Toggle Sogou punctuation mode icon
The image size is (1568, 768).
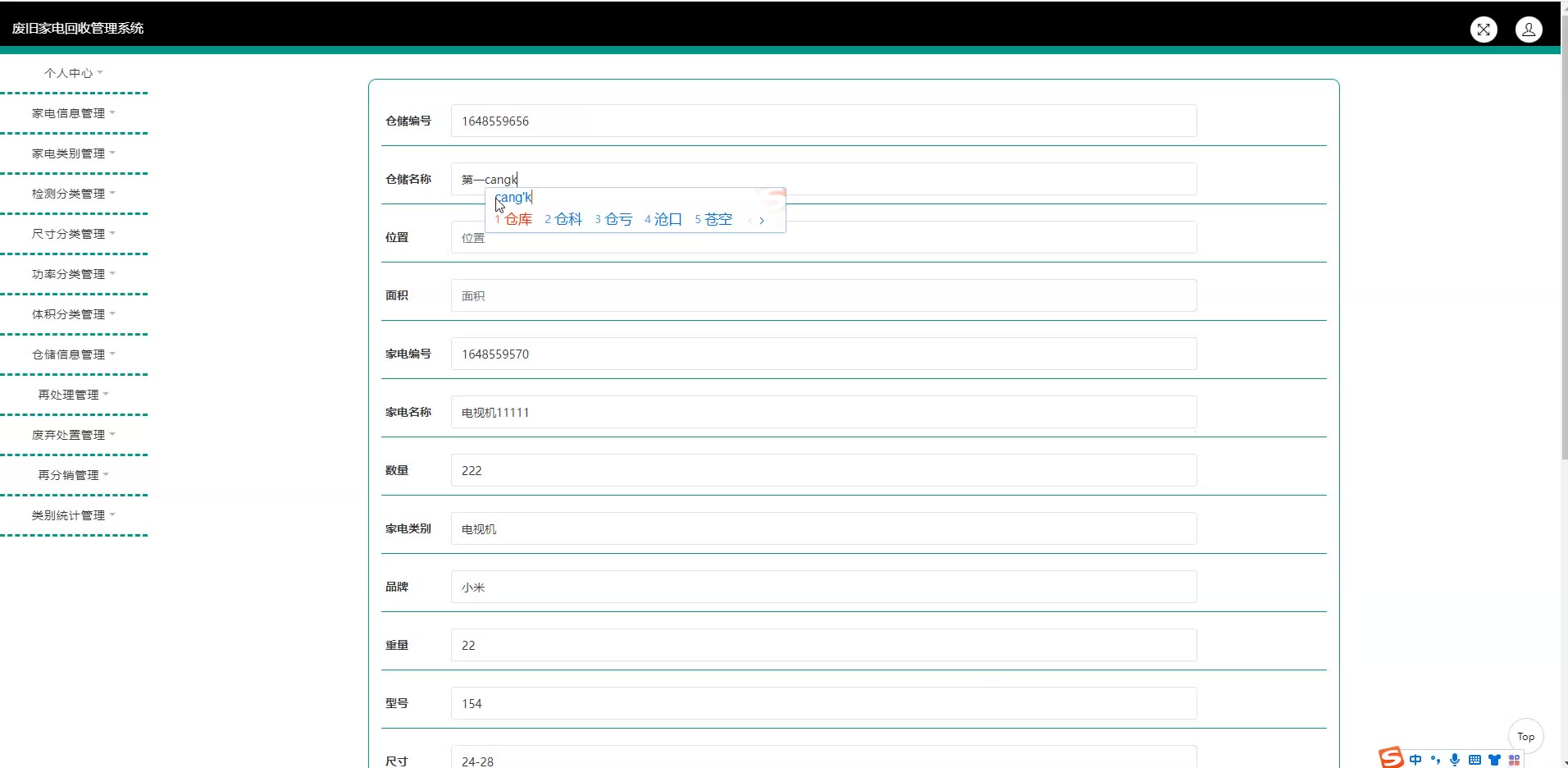tap(1435, 760)
